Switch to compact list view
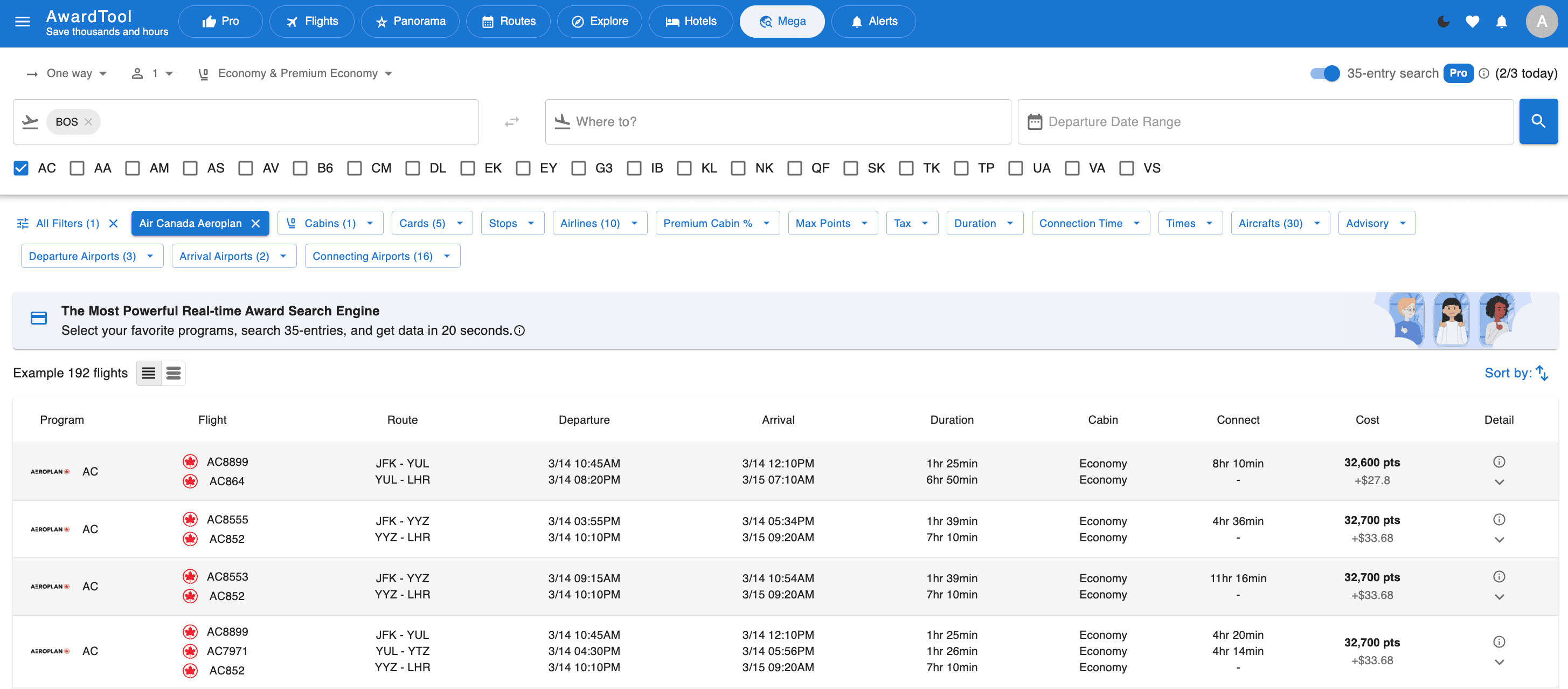 [149, 374]
